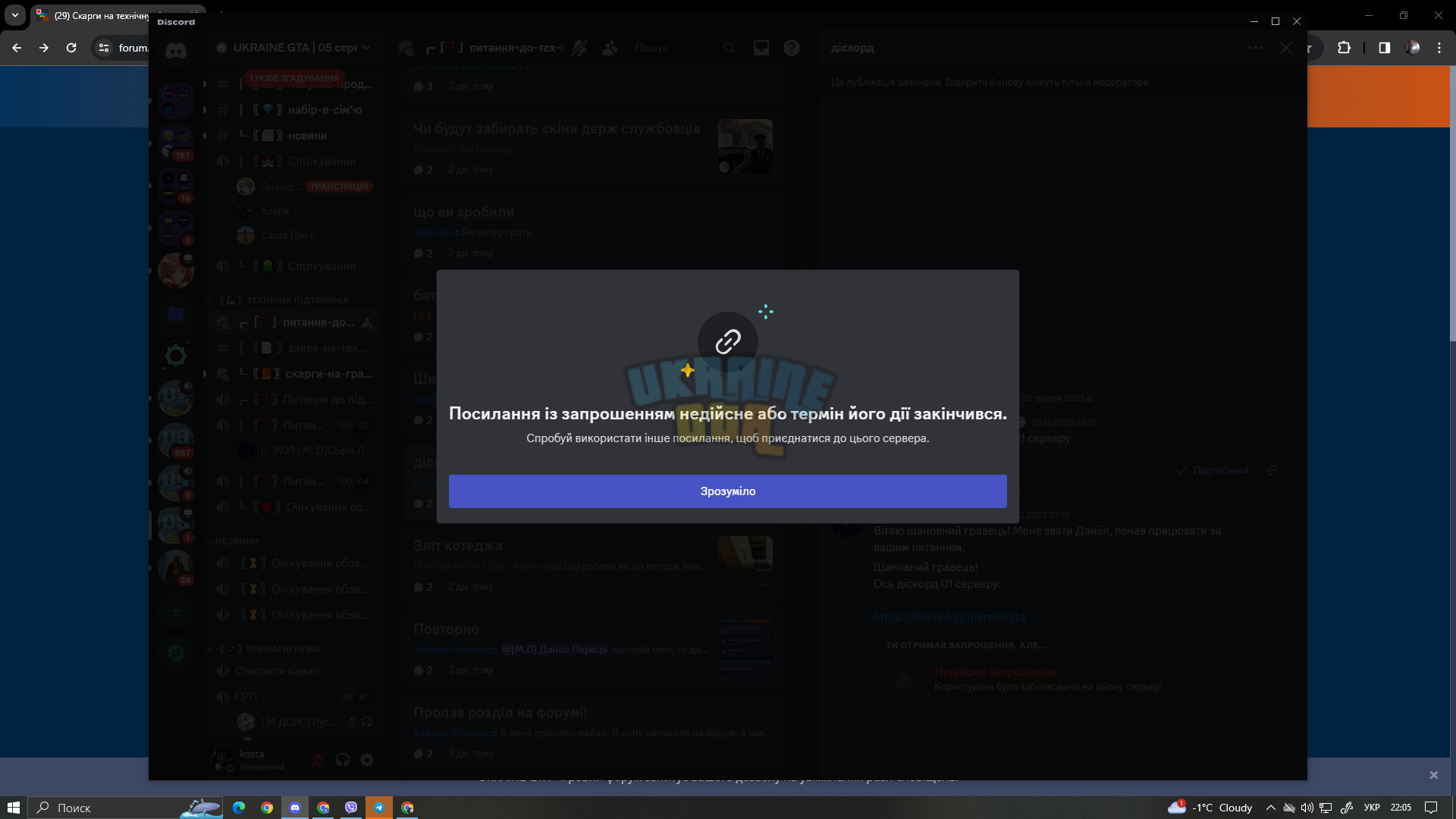Open UKRAINE GTA server name dropdown

pos(295,48)
